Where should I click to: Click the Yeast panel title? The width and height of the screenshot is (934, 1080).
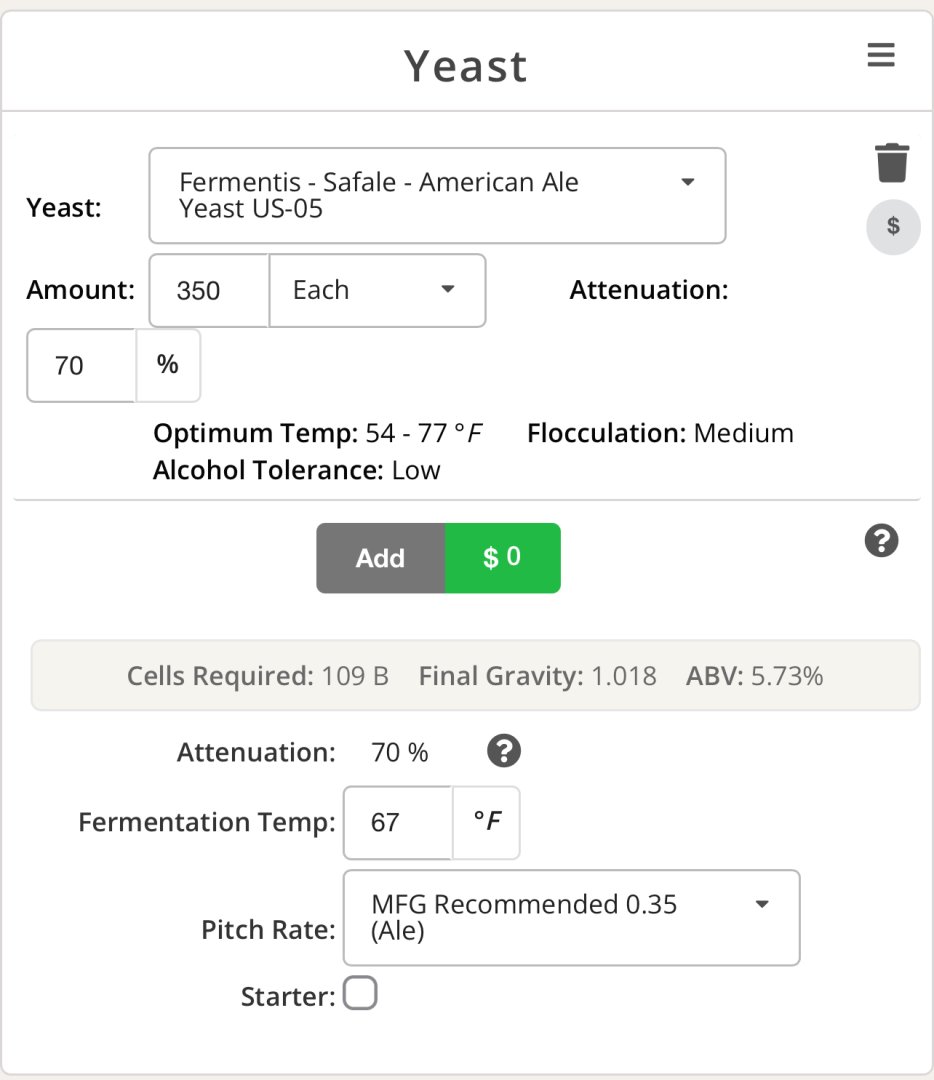pyautogui.click(x=466, y=66)
